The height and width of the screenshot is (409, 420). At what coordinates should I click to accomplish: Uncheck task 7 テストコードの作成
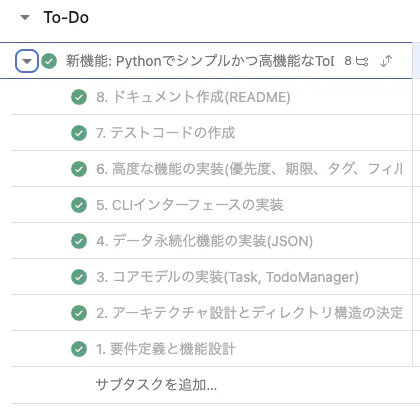tap(79, 133)
